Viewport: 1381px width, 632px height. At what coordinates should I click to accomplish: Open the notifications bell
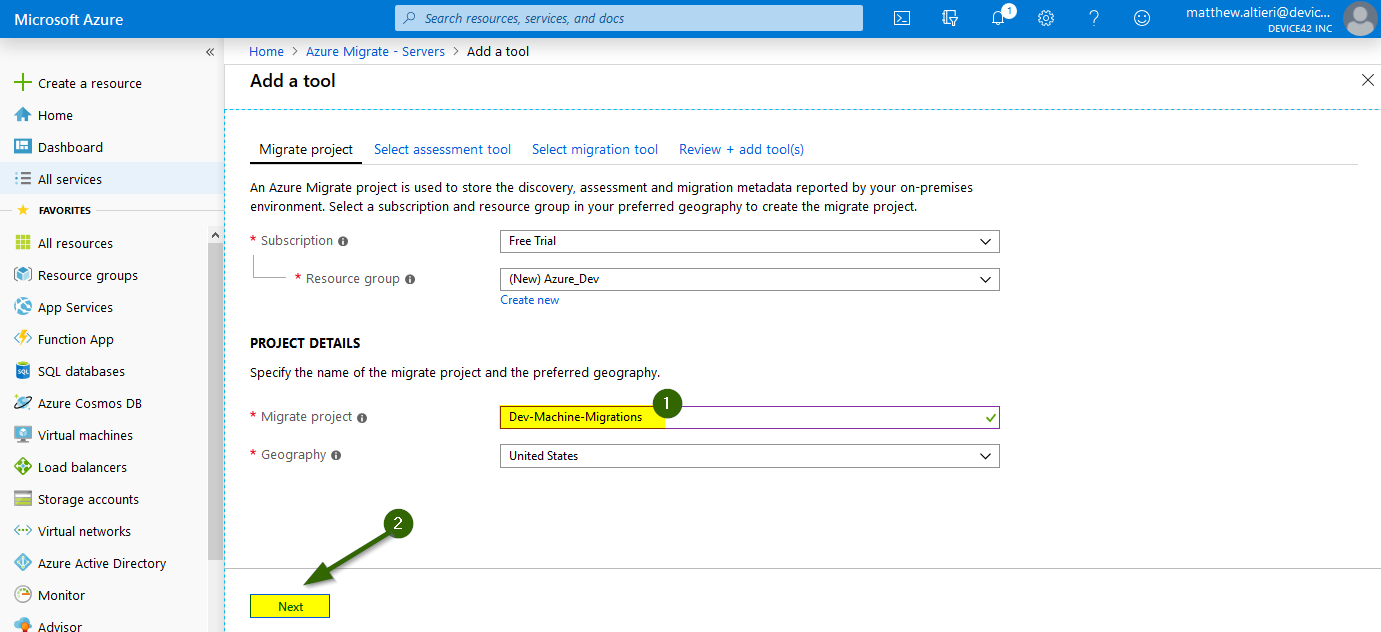pos(998,18)
